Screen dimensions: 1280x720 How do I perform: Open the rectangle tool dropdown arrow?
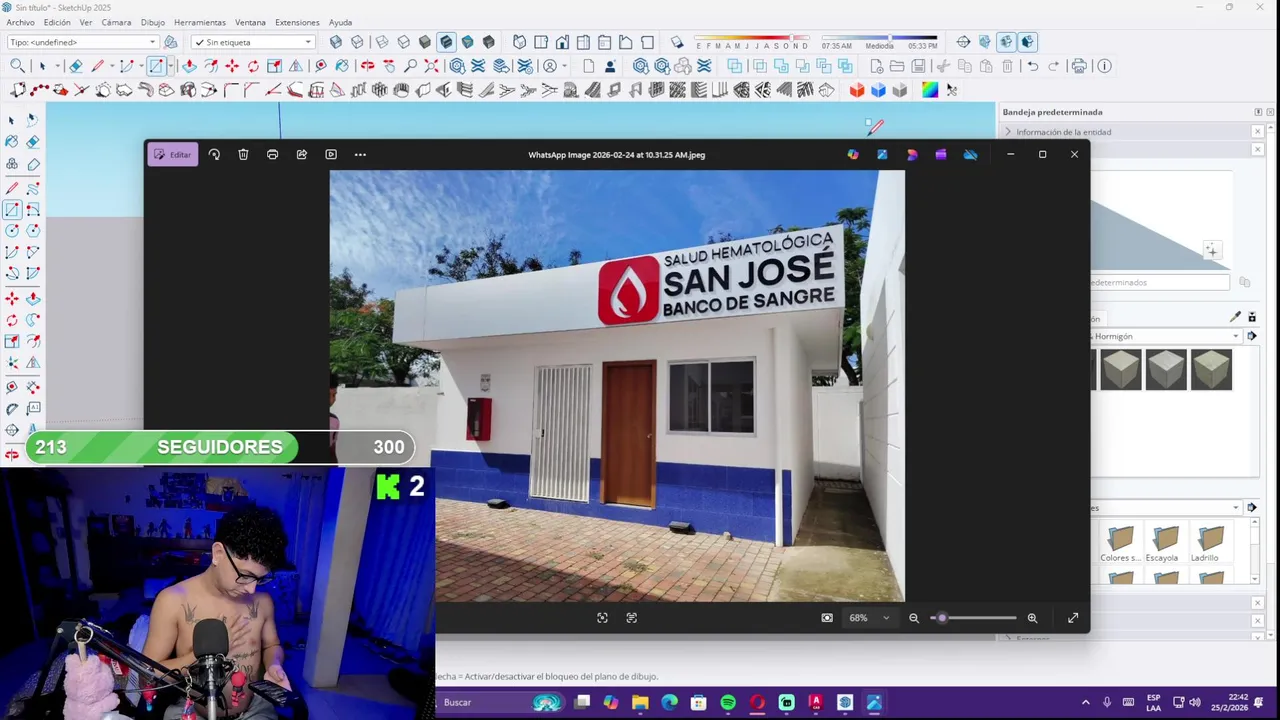171,66
